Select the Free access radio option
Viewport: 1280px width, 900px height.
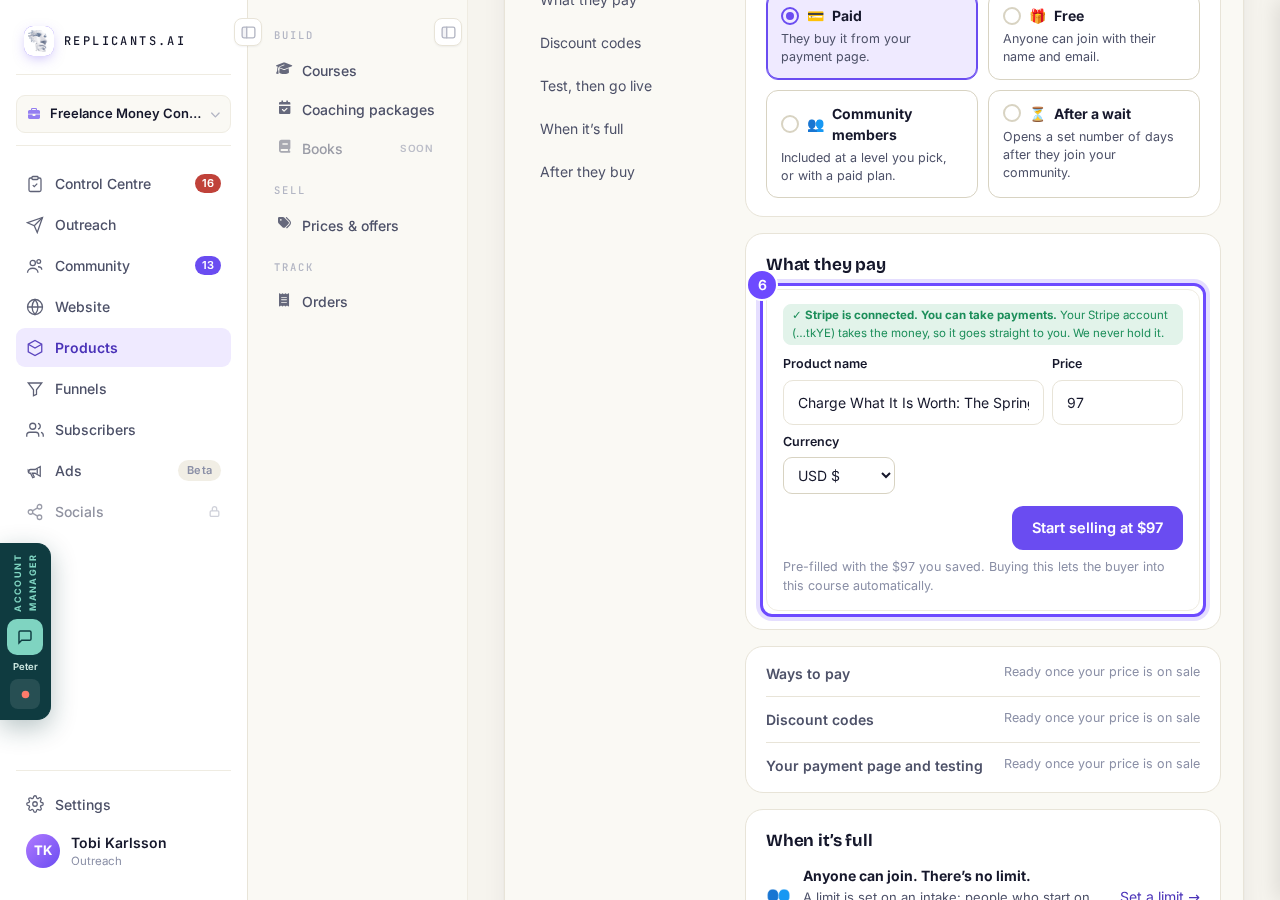(1012, 16)
